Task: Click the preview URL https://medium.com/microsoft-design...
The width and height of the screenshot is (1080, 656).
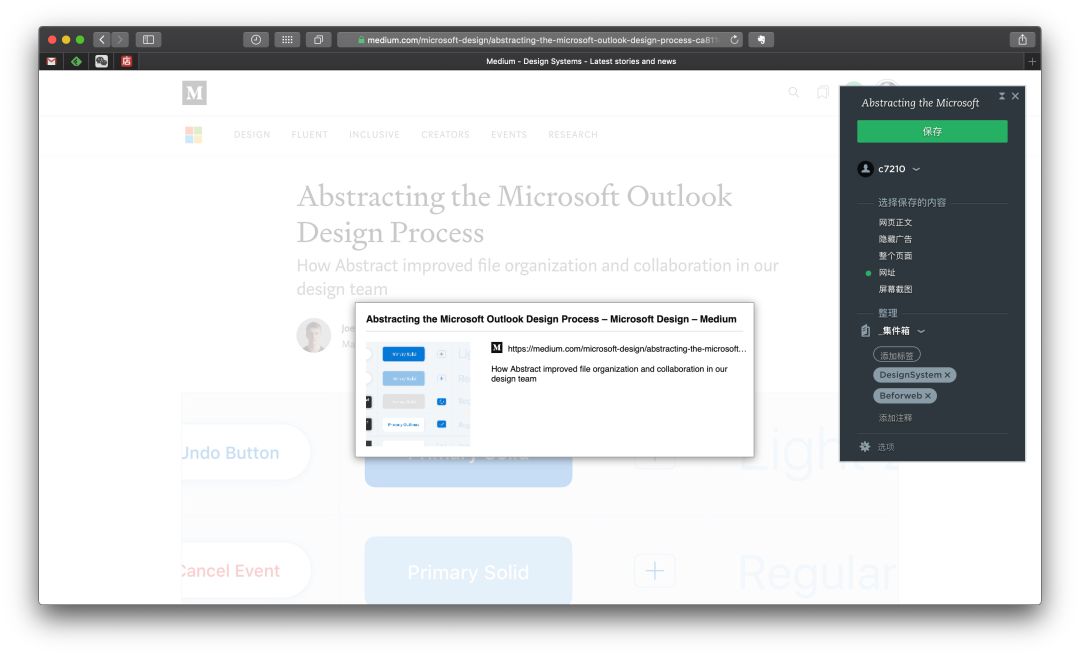Action: click(x=626, y=349)
